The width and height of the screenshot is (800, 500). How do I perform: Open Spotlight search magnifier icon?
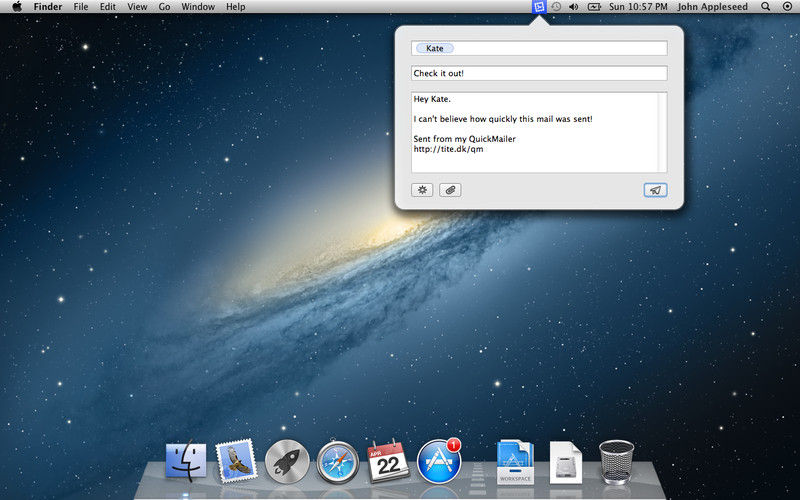pos(765,7)
